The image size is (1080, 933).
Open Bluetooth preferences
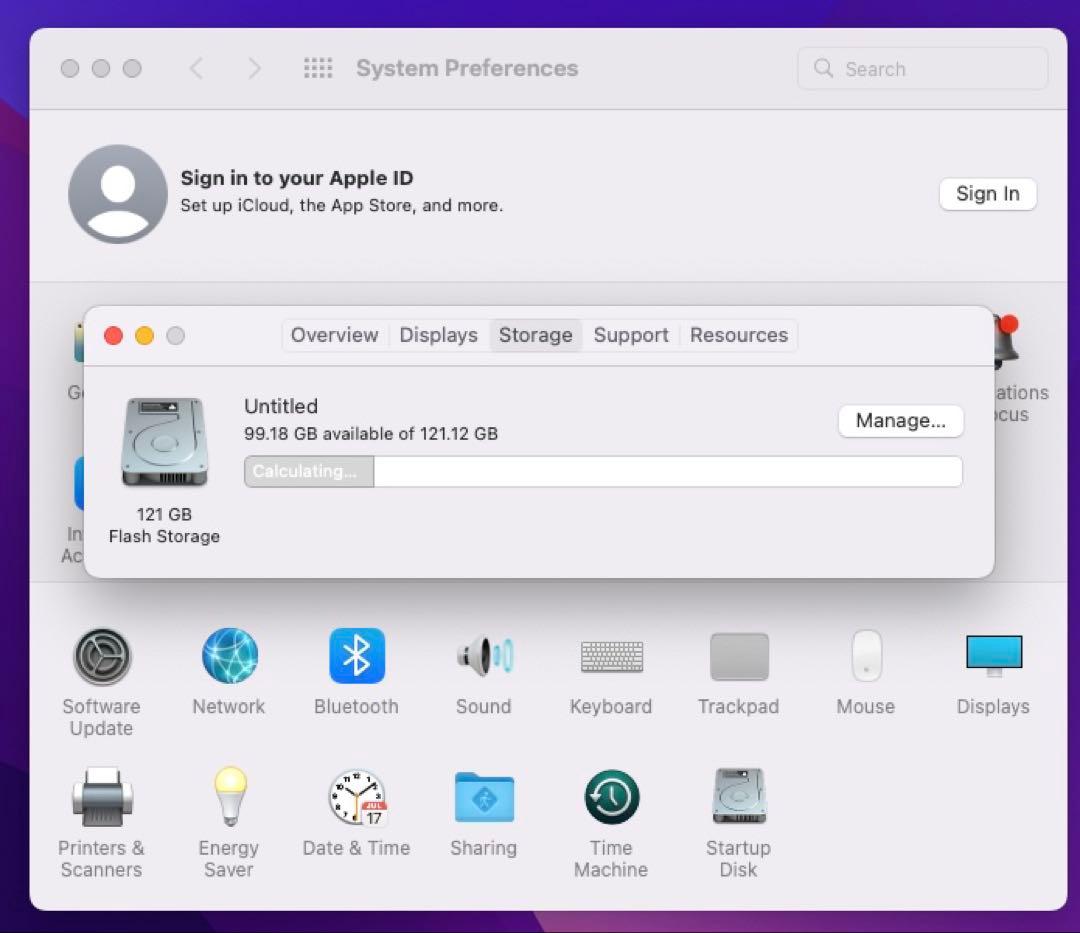[357, 657]
